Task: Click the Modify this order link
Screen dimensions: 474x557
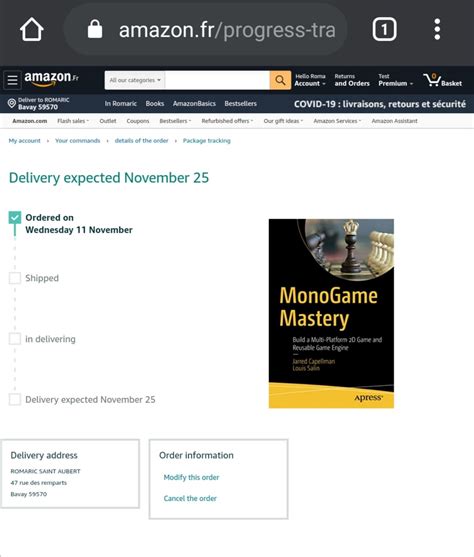Action: [191, 477]
